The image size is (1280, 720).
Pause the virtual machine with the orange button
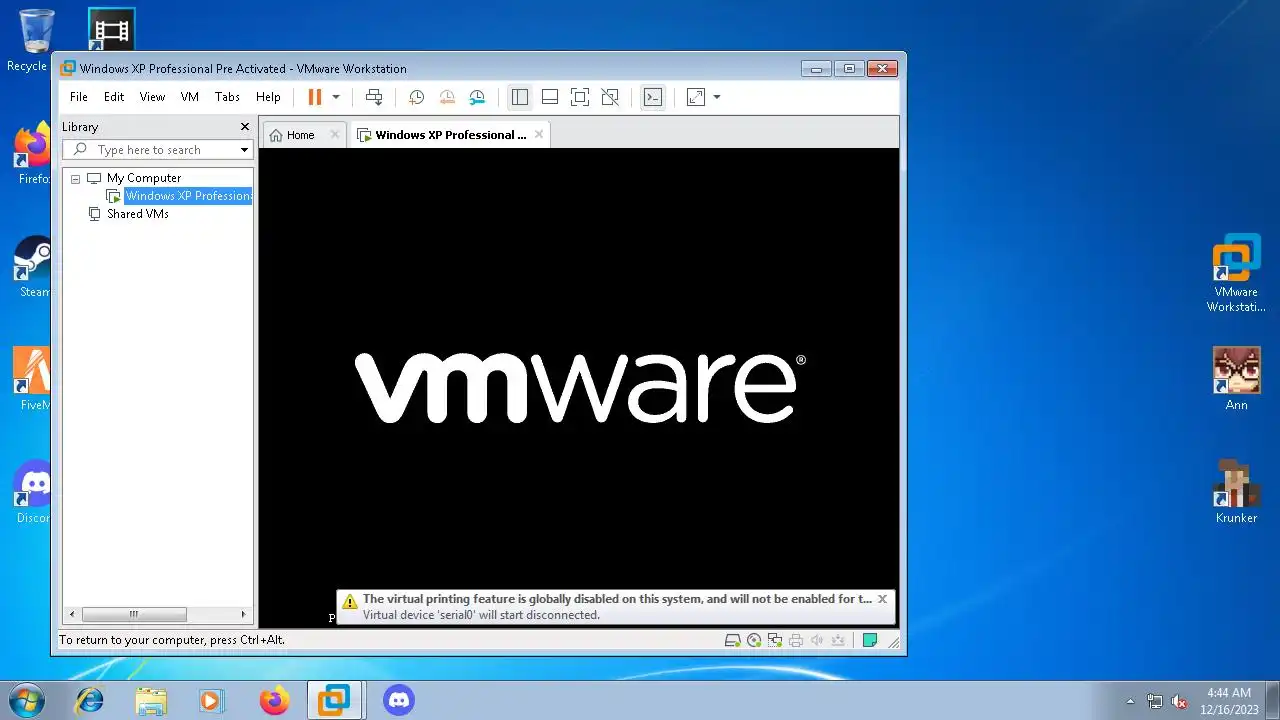pyautogui.click(x=314, y=97)
